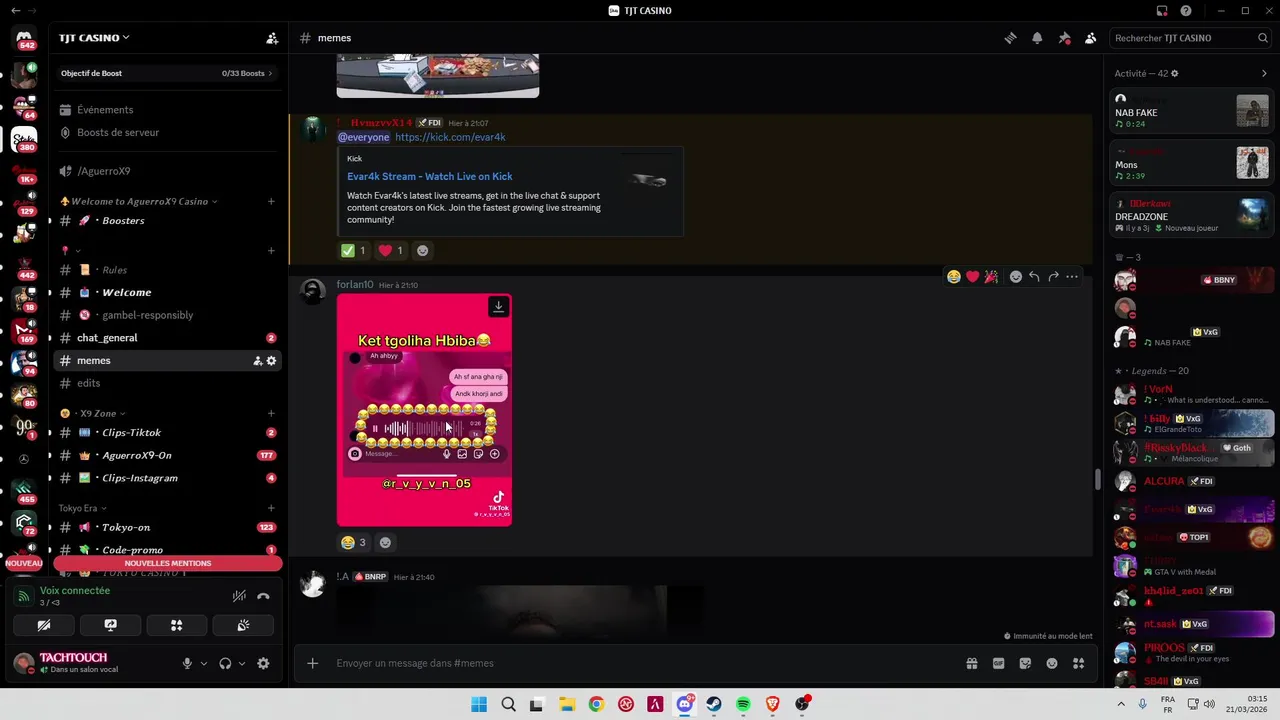Image resolution: width=1280 pixels, height=720 pixels.
Task: Open the help icon in title bar
Action: coord(1186,11)
